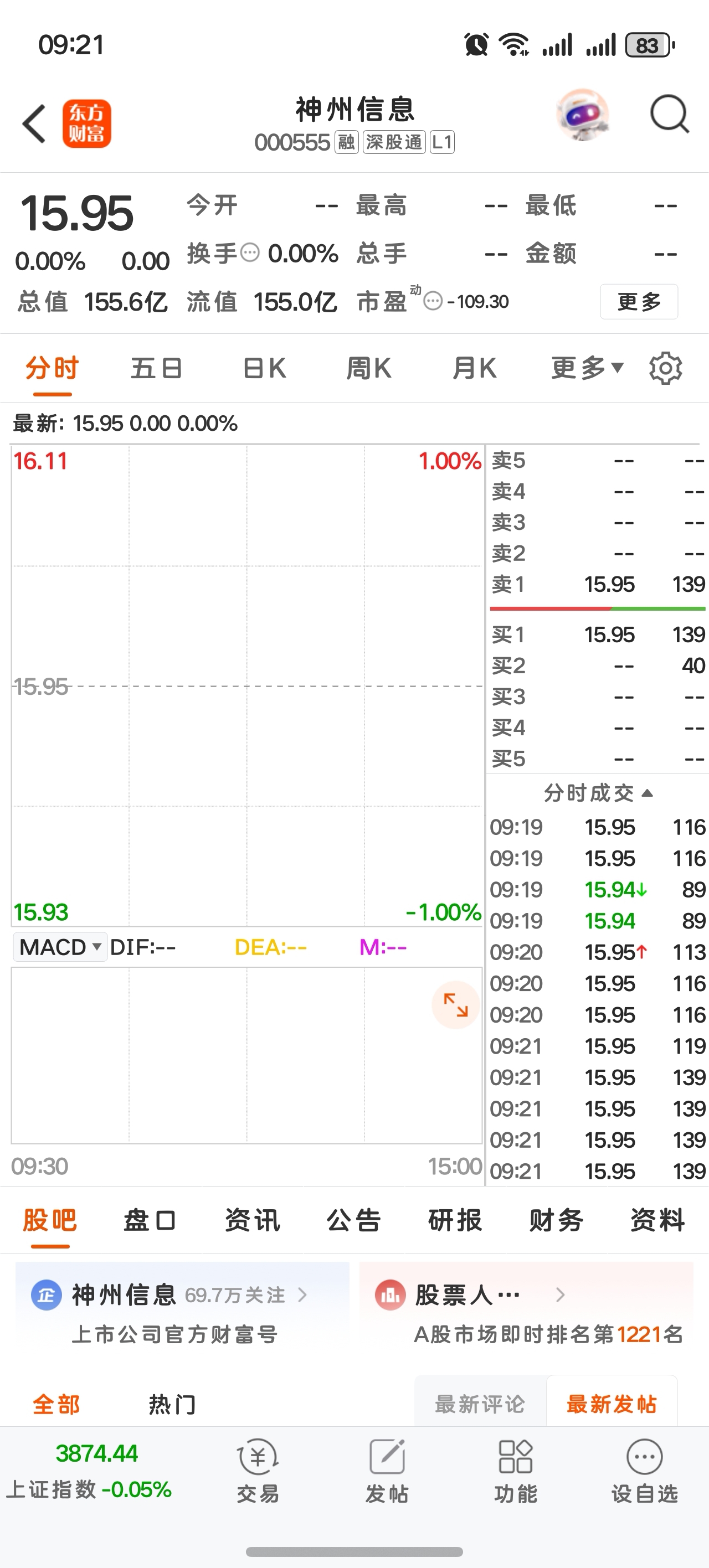Image resolution: width=709 pixels, height=1568 pixels.
Task: Open the 更多 quote details button
Action: tap(639, 301)
